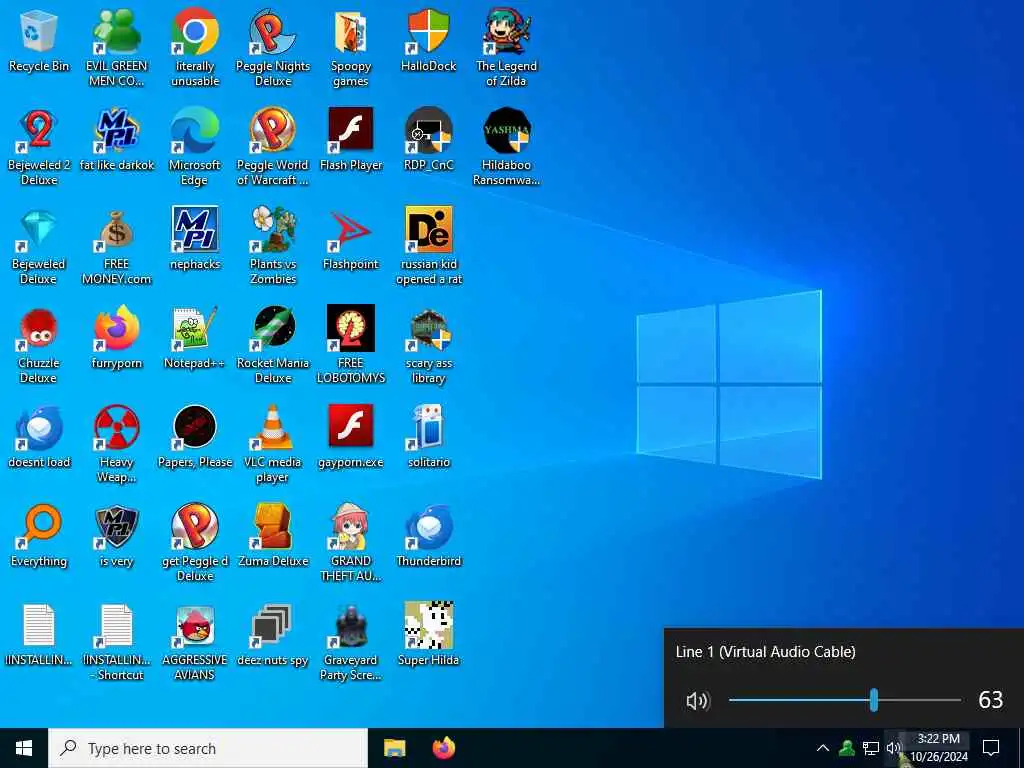Select the Peggle Nights Deluxe icon

[x=273, y=33]
